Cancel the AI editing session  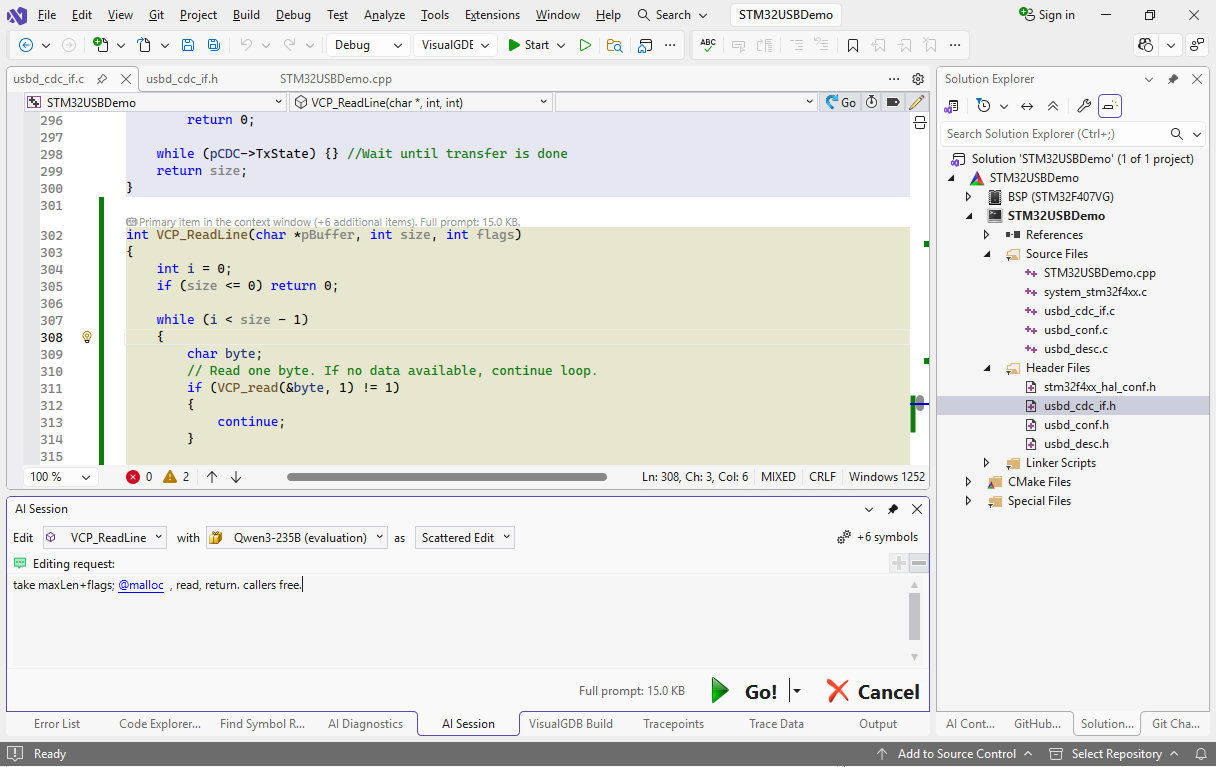(x=873, y=691)
